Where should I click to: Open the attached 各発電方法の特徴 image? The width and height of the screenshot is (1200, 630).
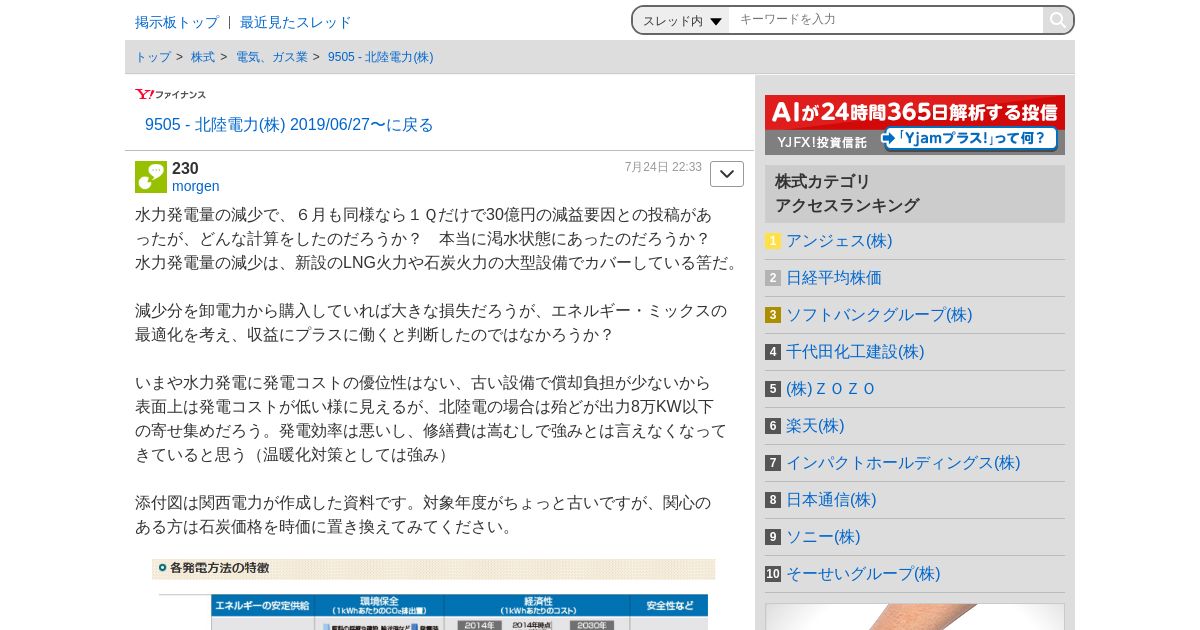coord(434,594)
